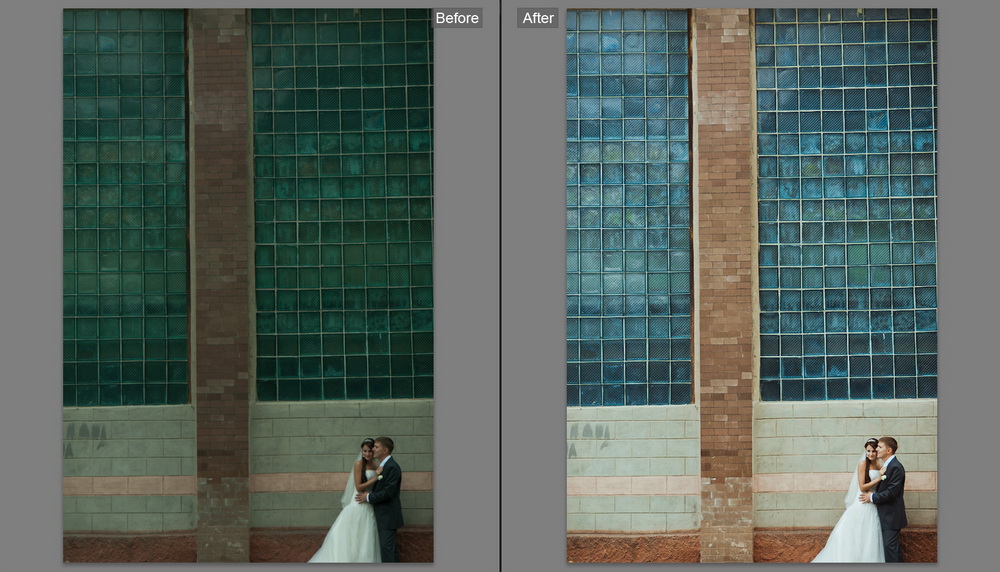Click right glass block window in Before photo
The height and width of the screenshot is (572, 1000).
click(342, 200)
